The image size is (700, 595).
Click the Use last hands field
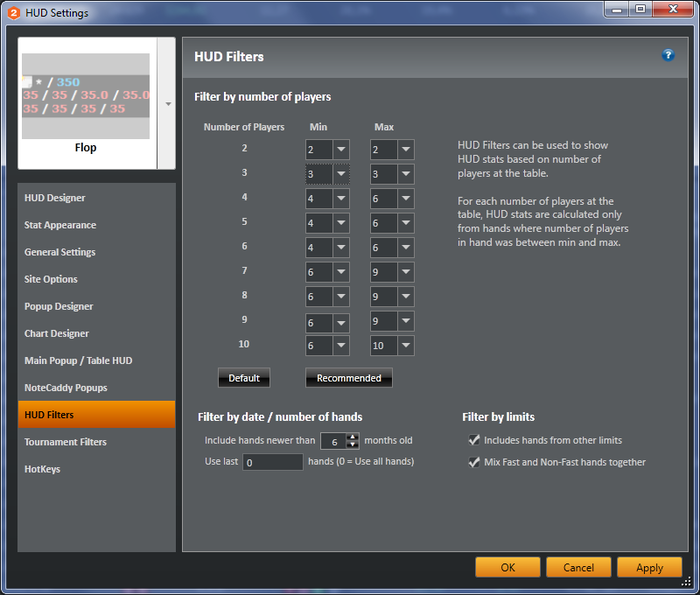pos(273,462)
